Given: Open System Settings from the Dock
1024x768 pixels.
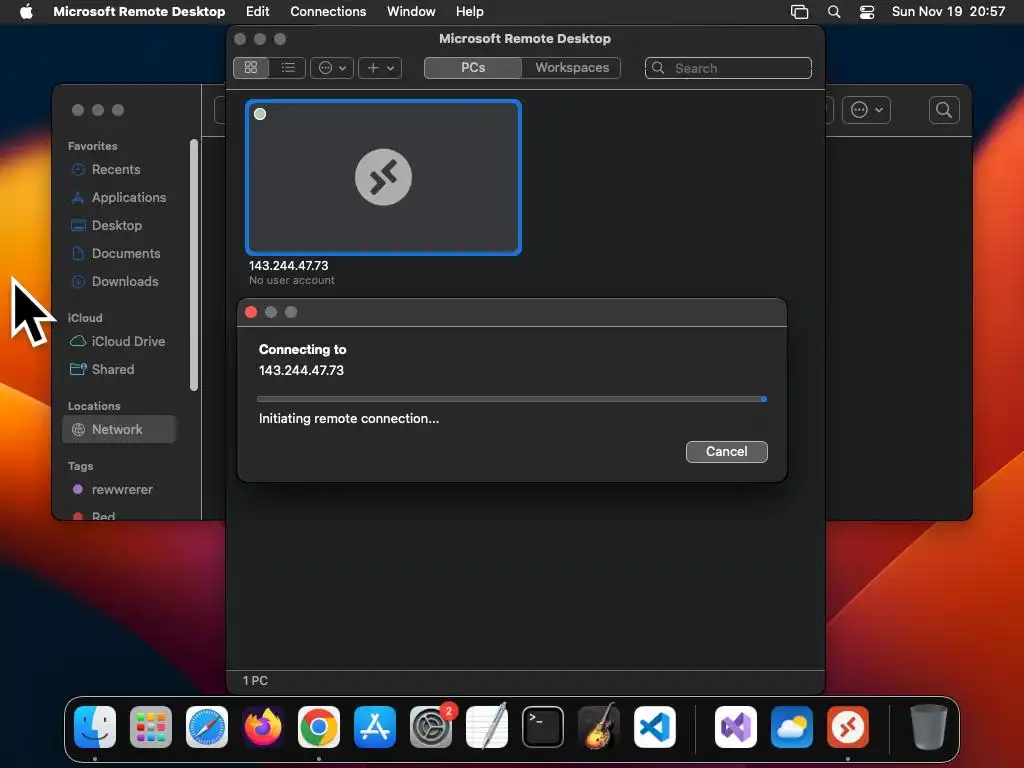Looking at the screenshot, I should pyautogui.click(x=431, y=727).
